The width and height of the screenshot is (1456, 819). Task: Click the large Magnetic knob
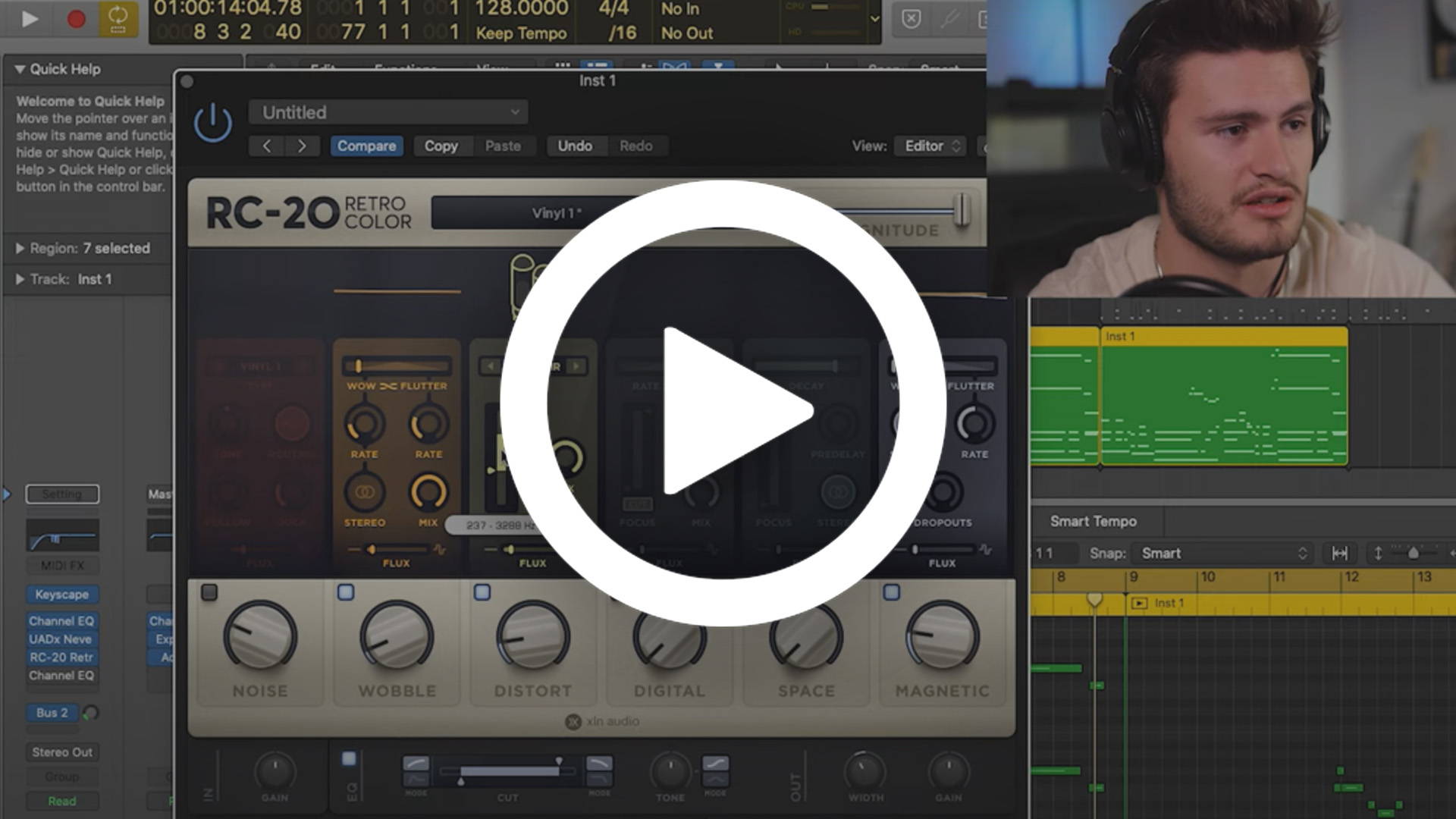tap(943, 637)
